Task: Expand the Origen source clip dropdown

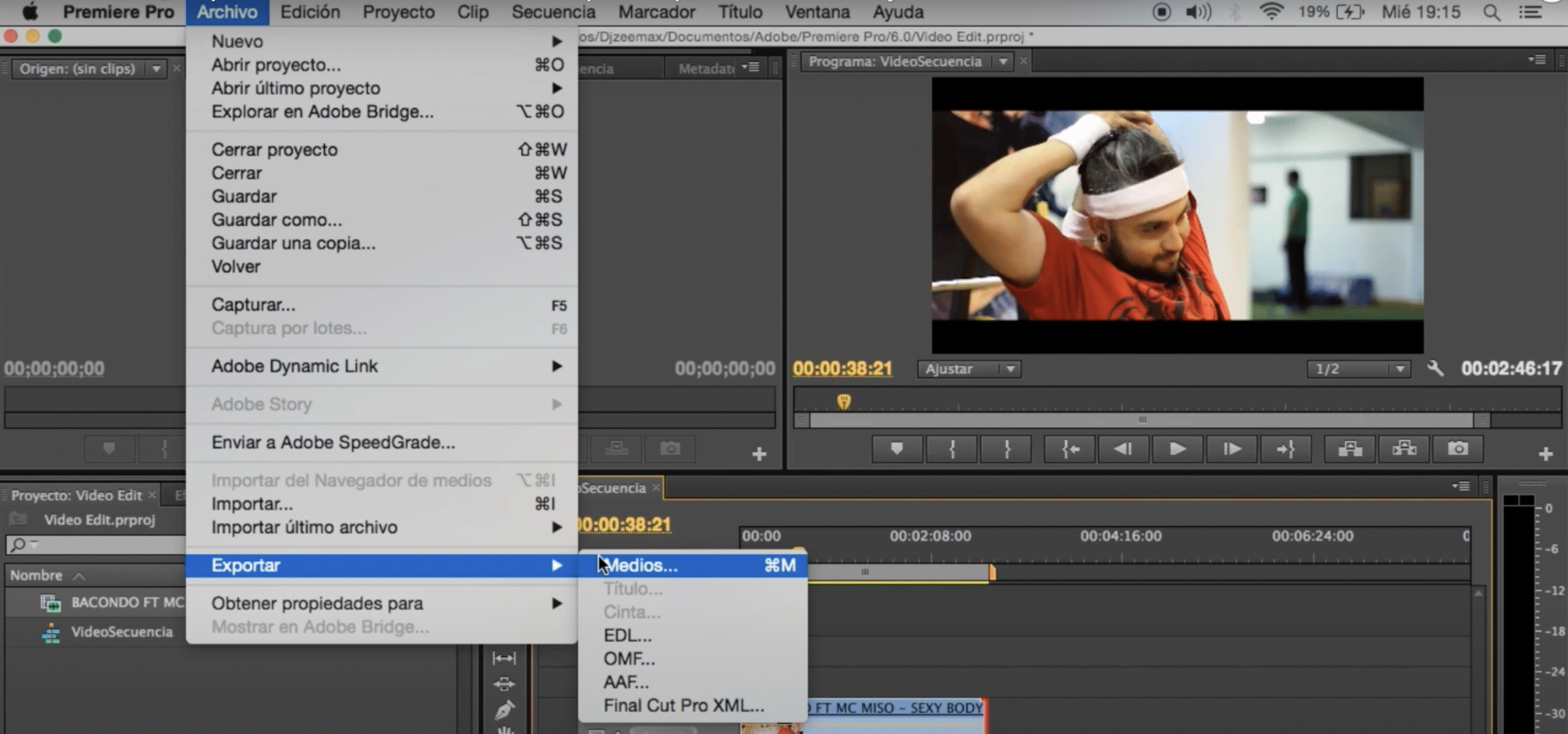Action: coord(156,69)
